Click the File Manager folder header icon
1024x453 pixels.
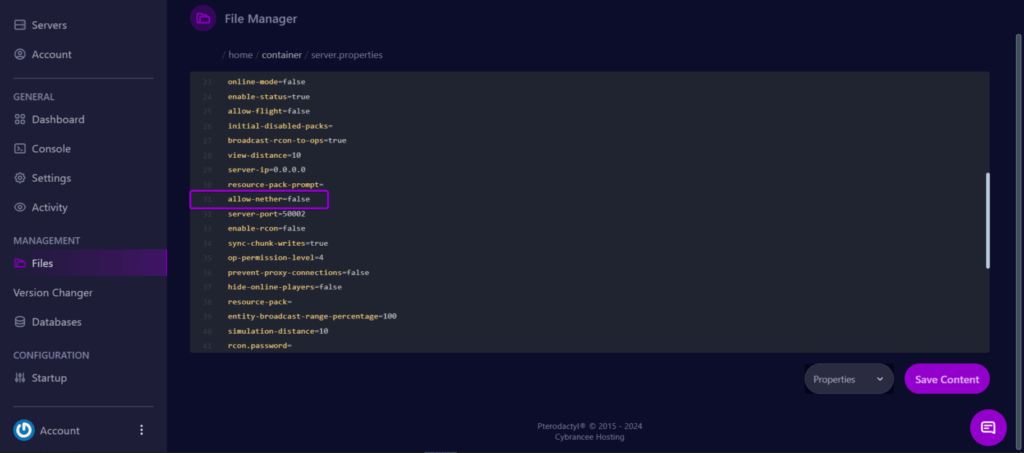(203, 18)
